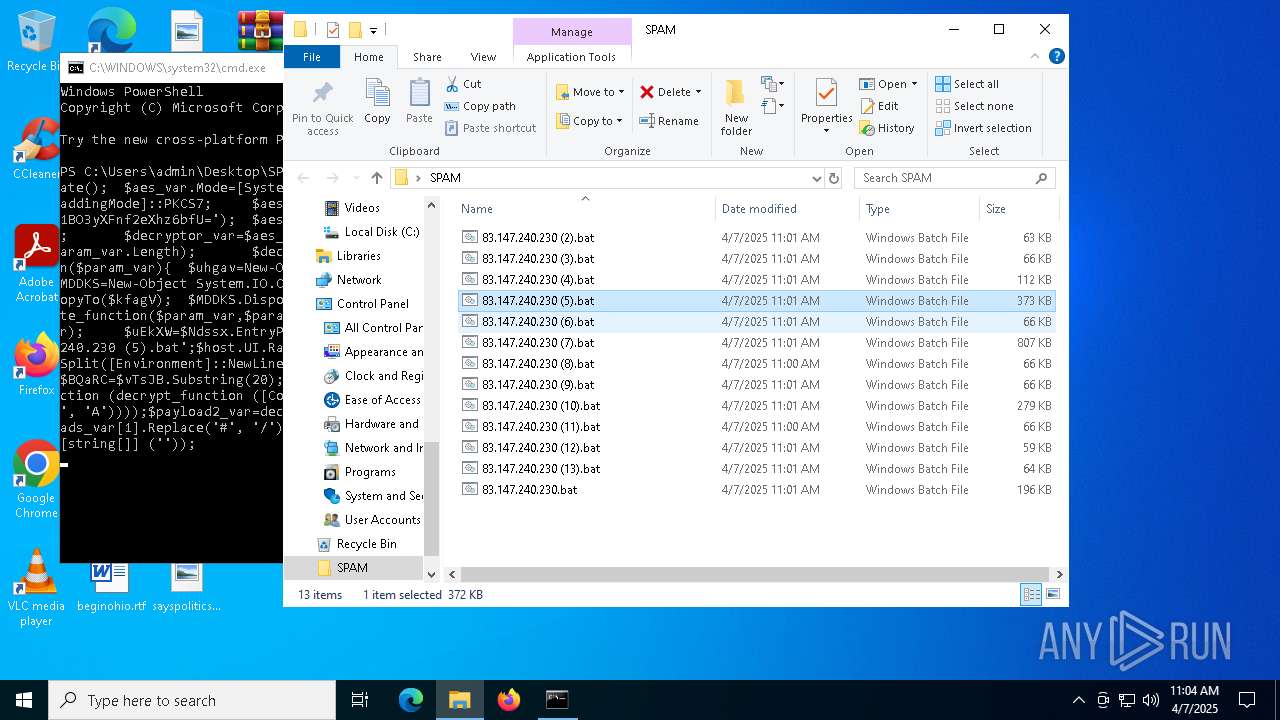The width and height of the screenshot is (1280, 720).
Task: Click Task View taskbar icon
Action: coord(360,700)
